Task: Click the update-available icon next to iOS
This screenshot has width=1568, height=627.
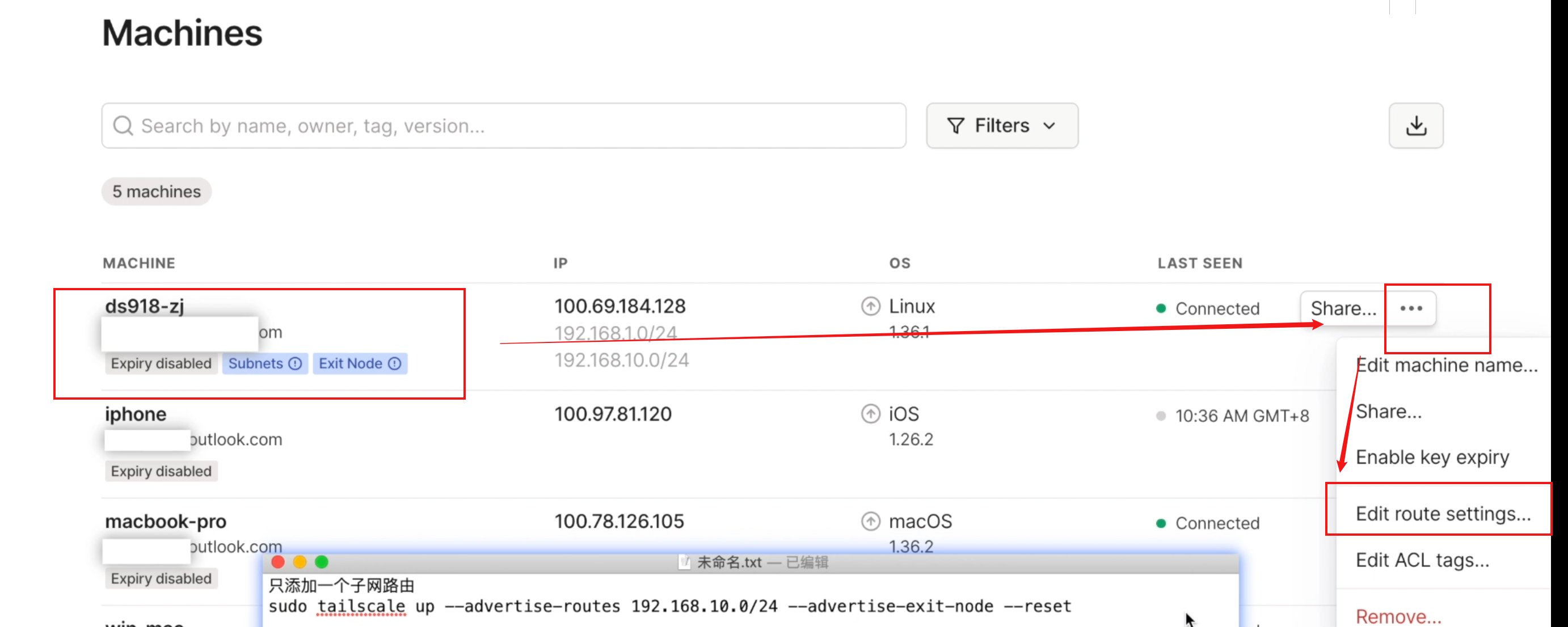Action: coord(870,413)
